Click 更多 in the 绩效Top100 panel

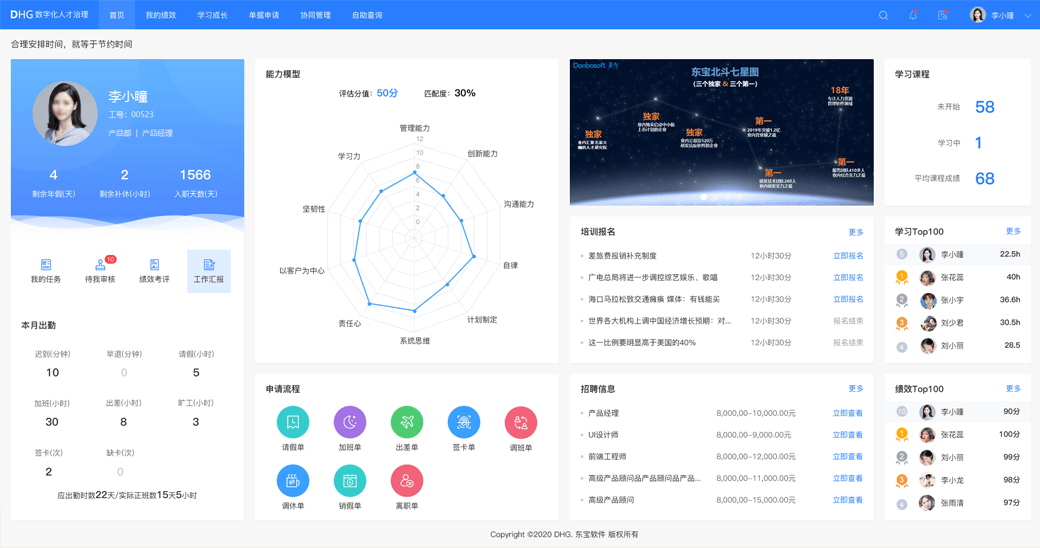click(x=1013, y=389)
